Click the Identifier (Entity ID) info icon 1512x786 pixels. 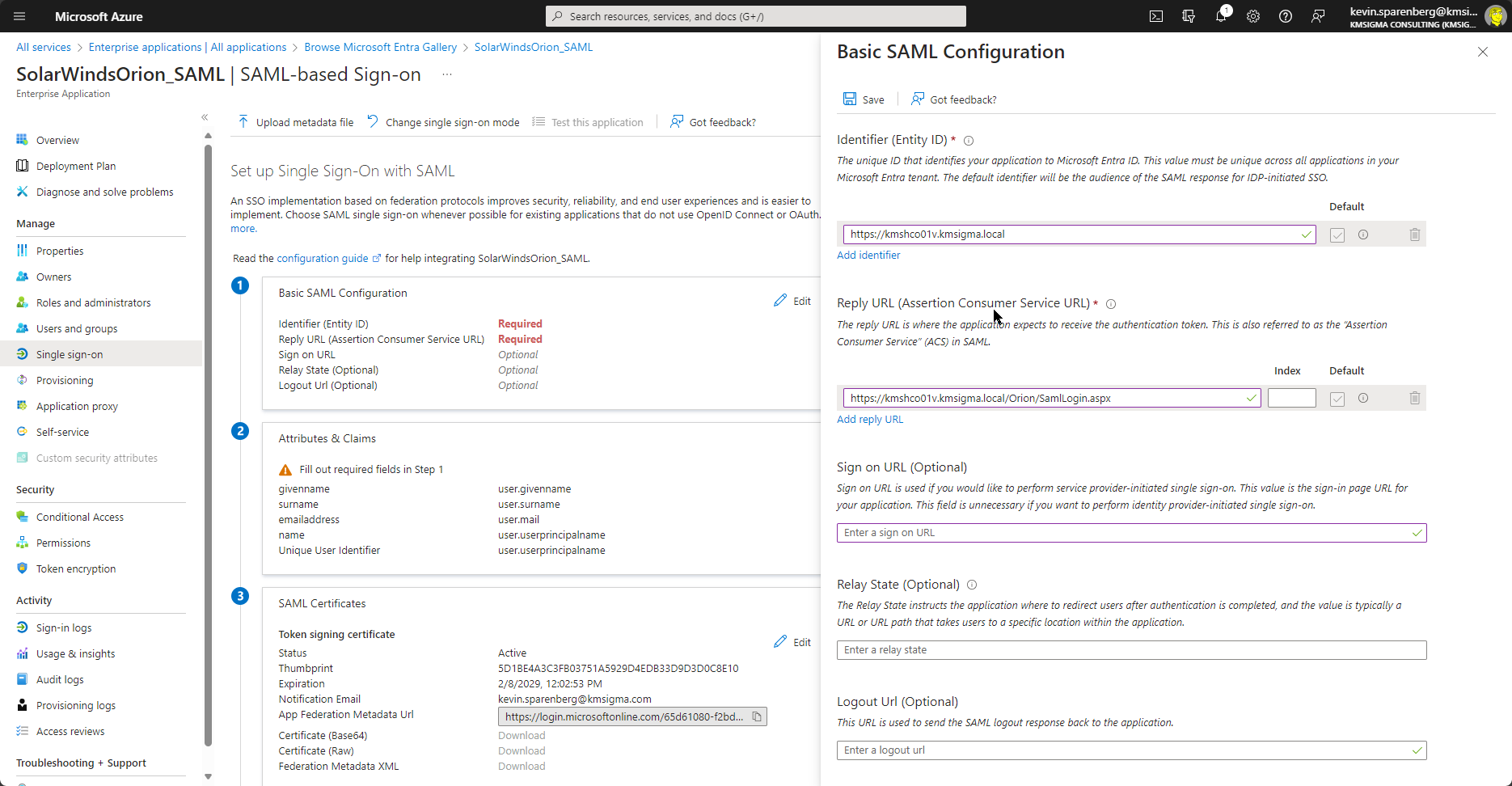coord(969,141)
